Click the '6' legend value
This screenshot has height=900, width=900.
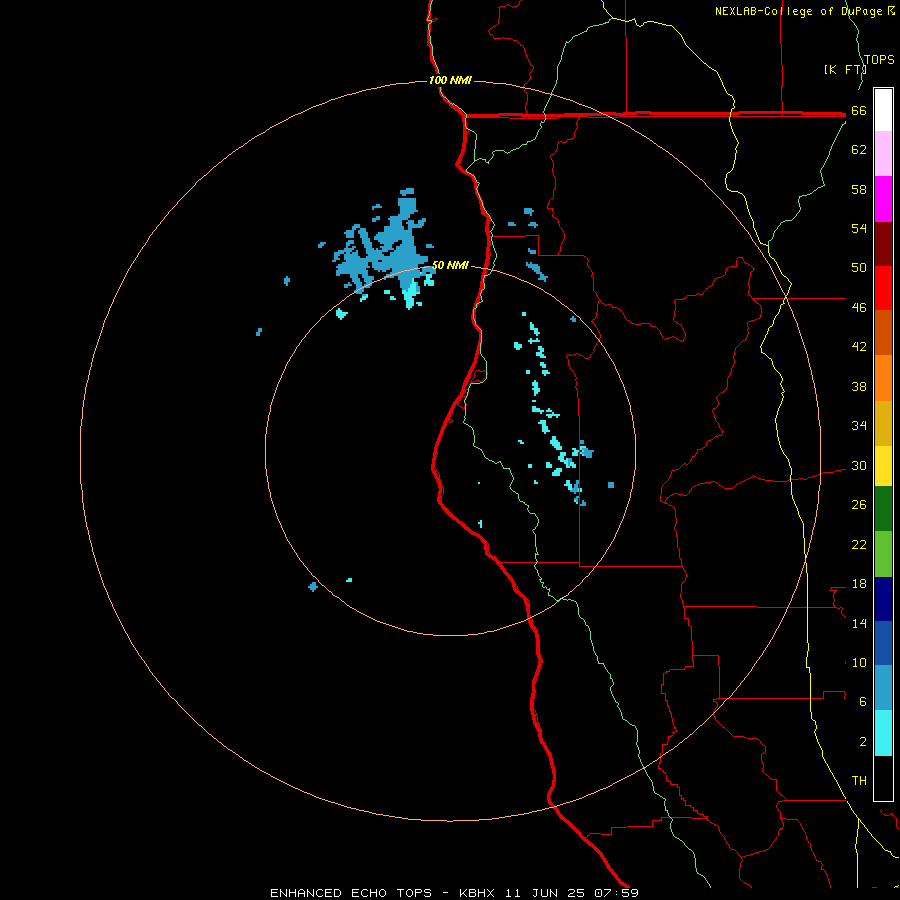(863, 702)
